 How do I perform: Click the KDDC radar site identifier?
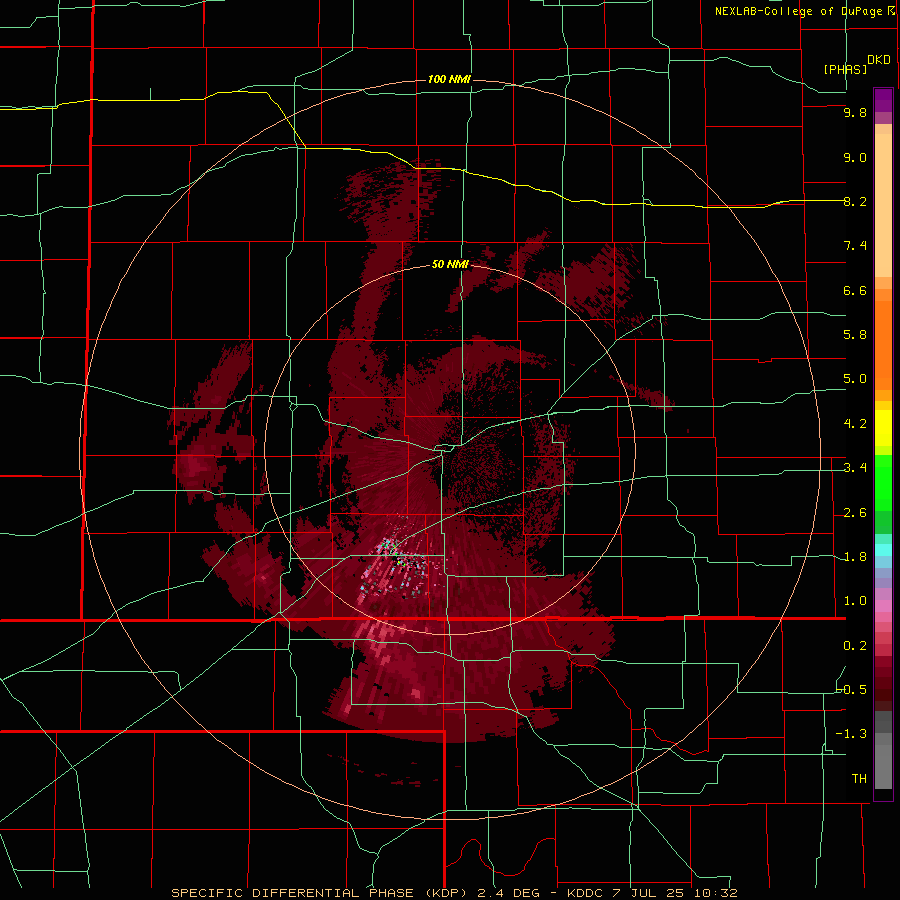587,893
